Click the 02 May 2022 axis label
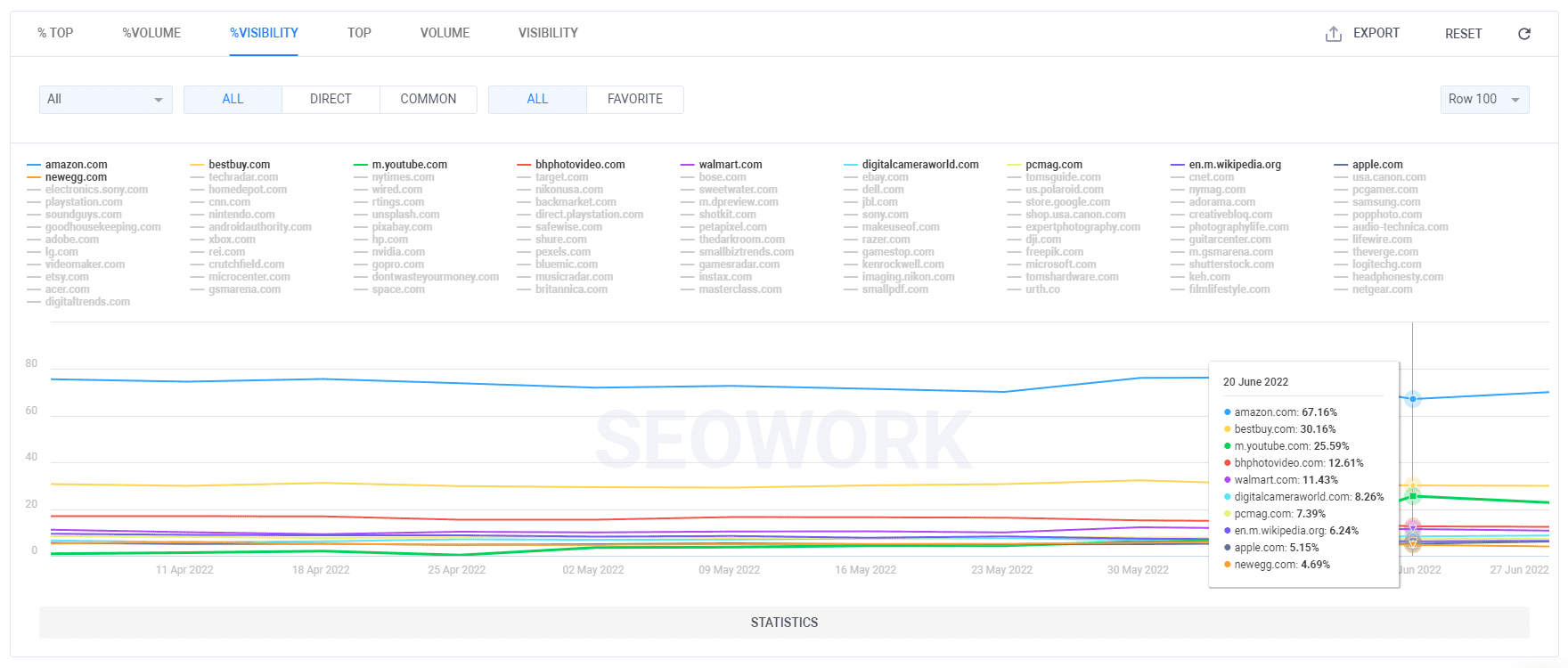The width and height of the screenshot is (1568, 668). click(592, 570)
